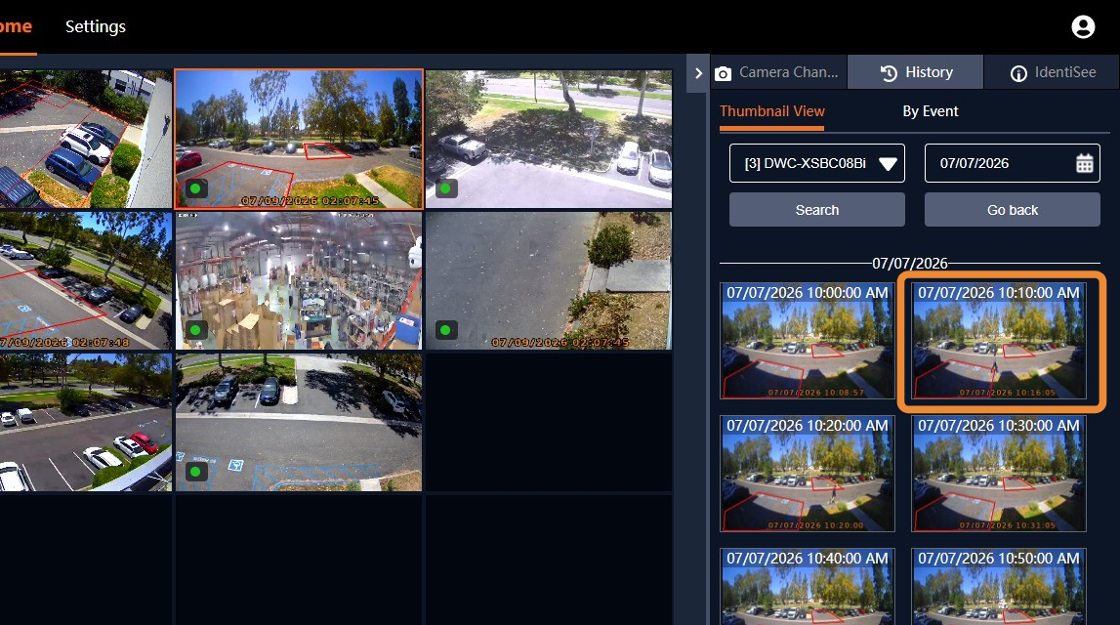1120x625 pixels.
Task: Open the 10:00:00 AM history thumbnail
Action: [x=807, y=340]
